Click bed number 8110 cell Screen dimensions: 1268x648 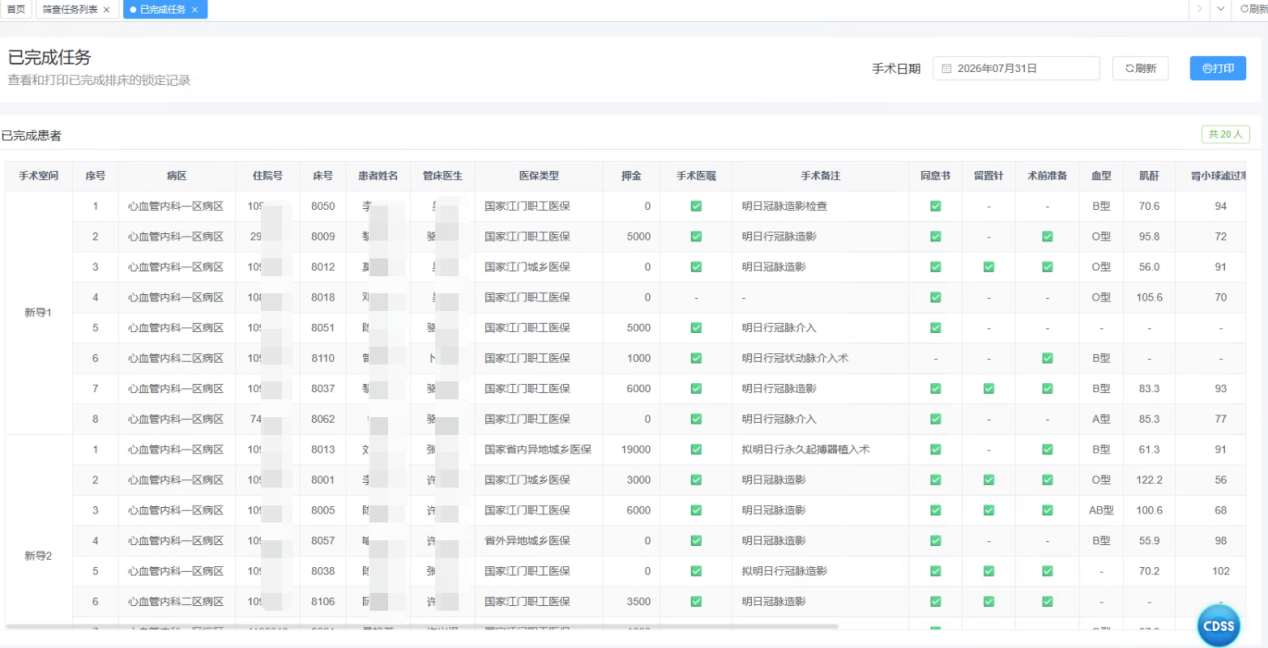coord(323,358)
